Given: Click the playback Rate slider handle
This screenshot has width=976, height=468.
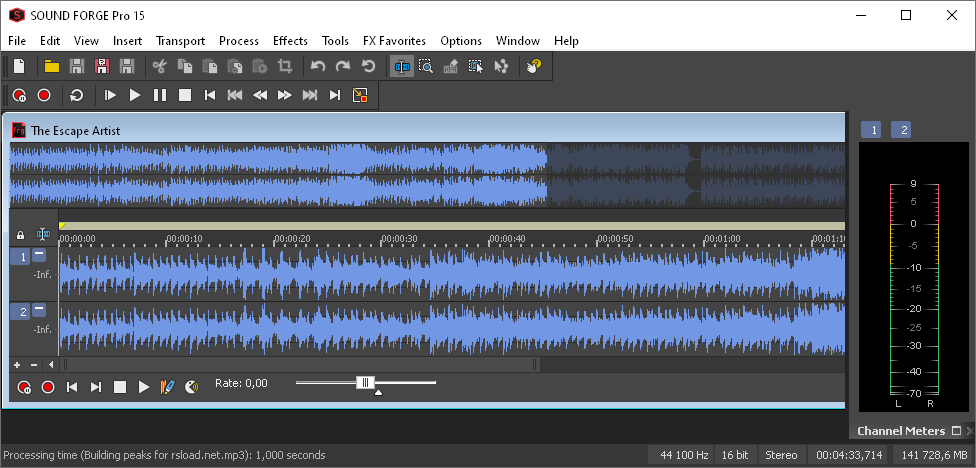Looking at the screenshot, I should coord(365,382).
